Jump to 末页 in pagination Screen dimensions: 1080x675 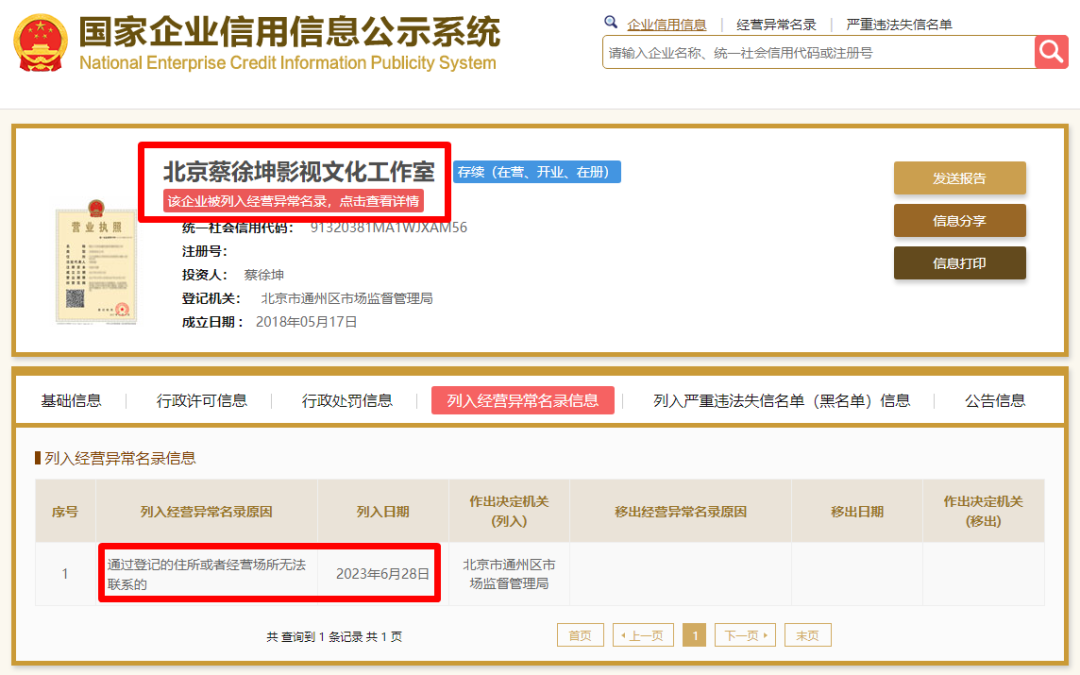pyautogui.click(x=808, y=635)
